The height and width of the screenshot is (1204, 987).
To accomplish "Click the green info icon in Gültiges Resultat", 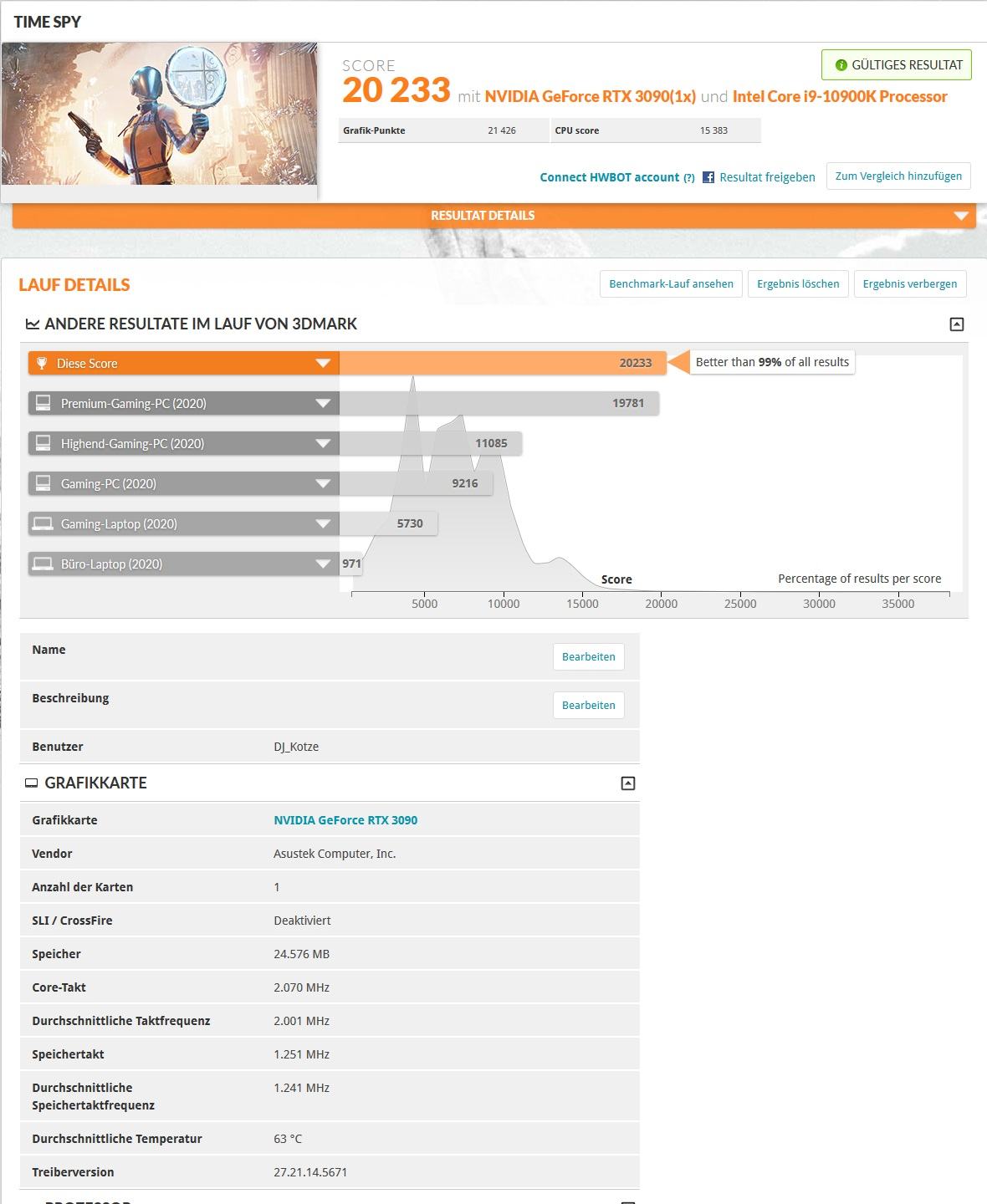I will (841, 65).
